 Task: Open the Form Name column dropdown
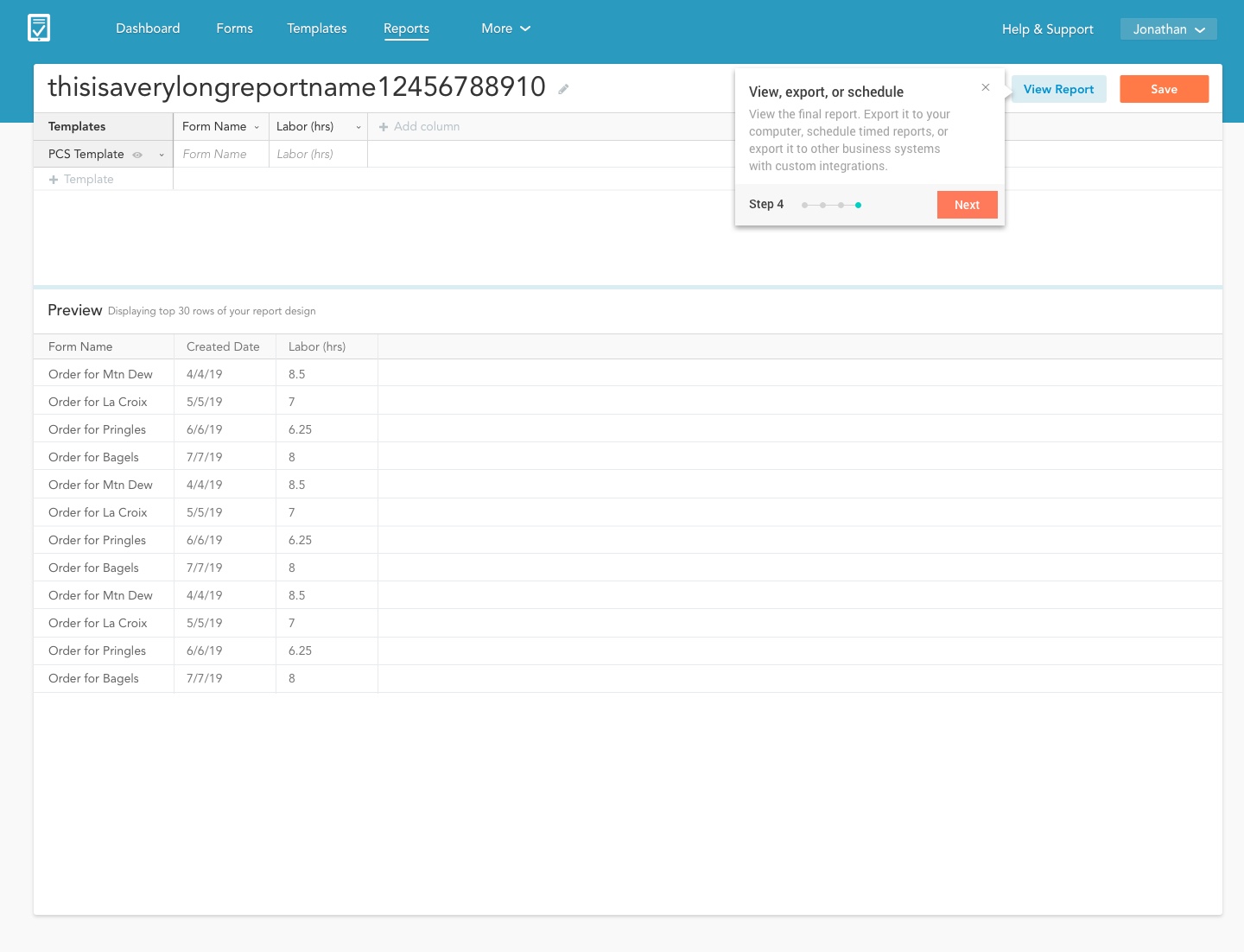point(257,127)
